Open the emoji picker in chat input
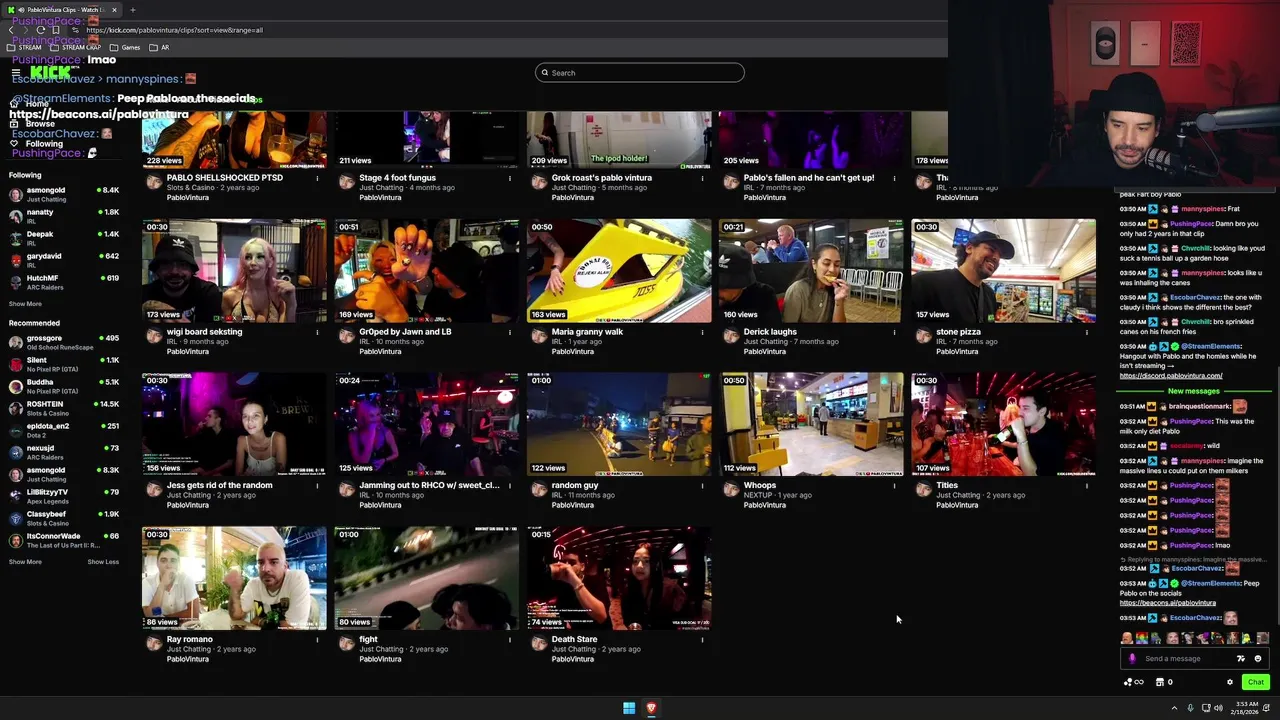Viewport: 1280px width, 720px height. 1258,659
